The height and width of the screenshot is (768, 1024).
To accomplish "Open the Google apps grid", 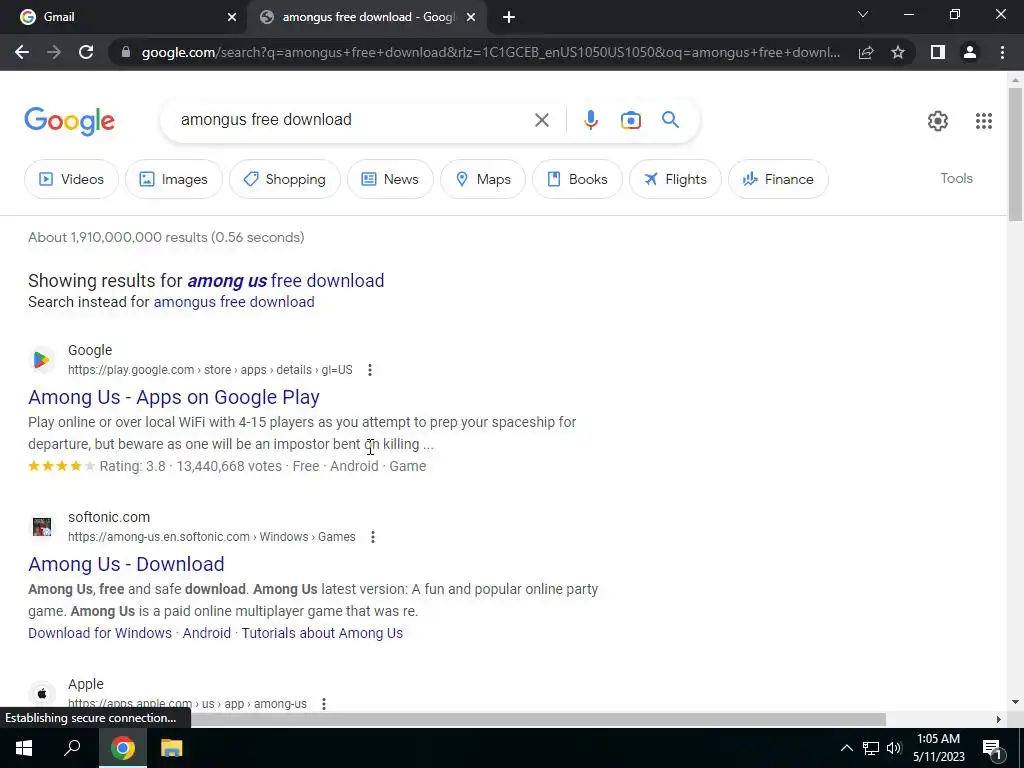I will point(984,121).
